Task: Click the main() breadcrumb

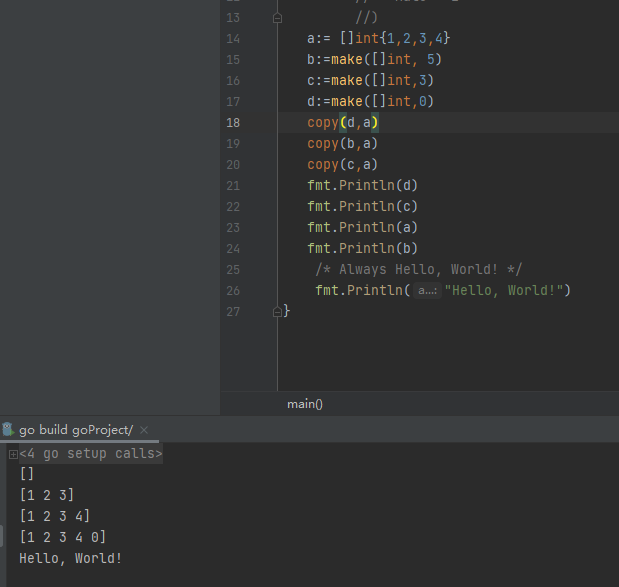Action: [x=305, y=404]
